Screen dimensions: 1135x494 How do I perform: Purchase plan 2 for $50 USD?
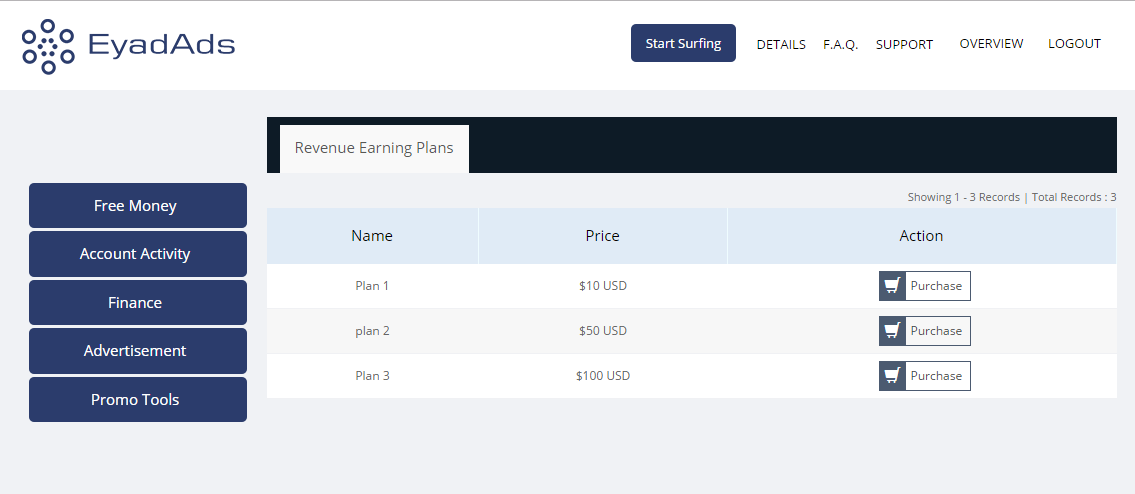924,331
